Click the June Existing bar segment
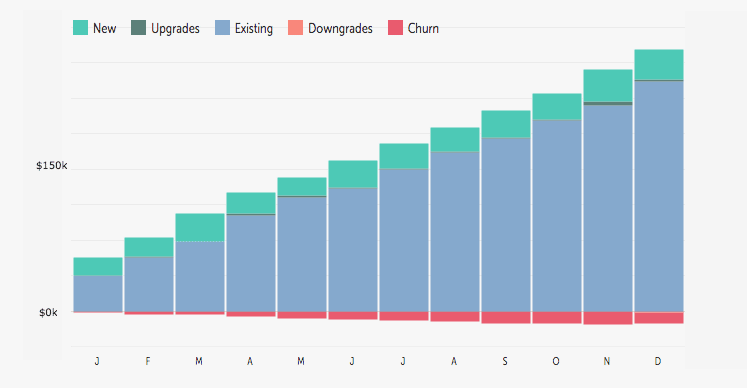The height and width of the screenshot is (388, 747). 353,250
